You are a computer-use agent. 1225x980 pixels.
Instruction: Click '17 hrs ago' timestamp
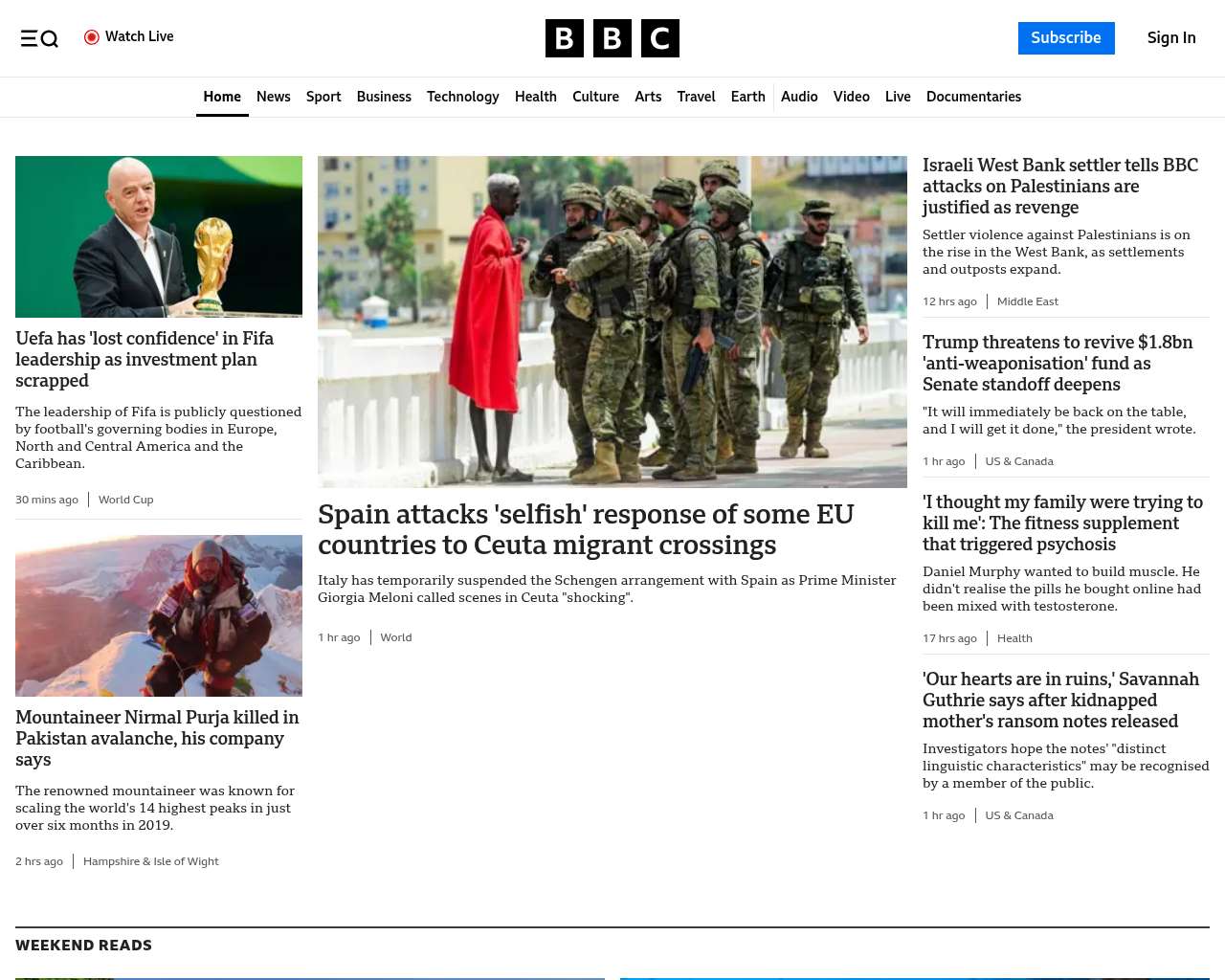tap(949, 638)
